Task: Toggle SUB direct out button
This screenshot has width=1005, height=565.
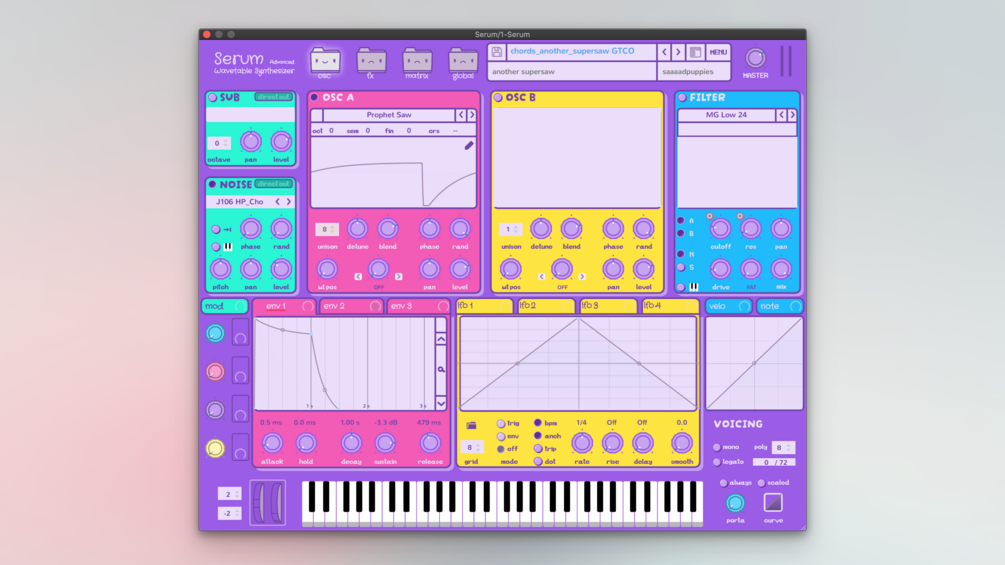Action: [274, 97]
